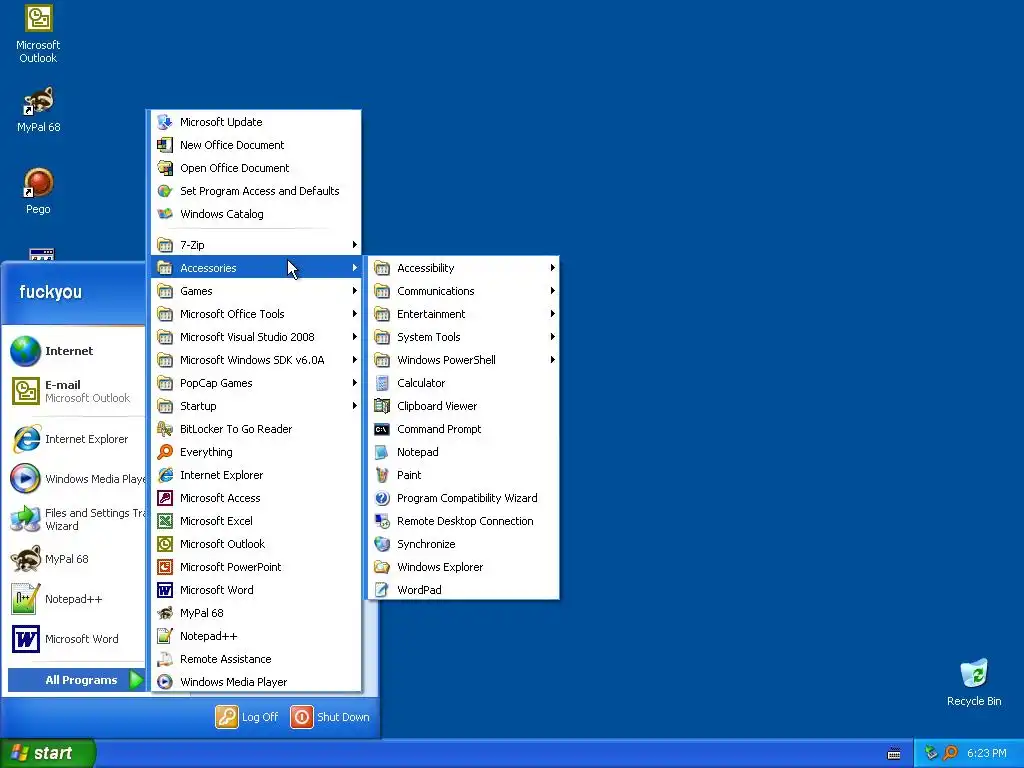Launch the Microsoft Excel icon
The width and height of the screenshot is (1024, 768).
[165, 521]
